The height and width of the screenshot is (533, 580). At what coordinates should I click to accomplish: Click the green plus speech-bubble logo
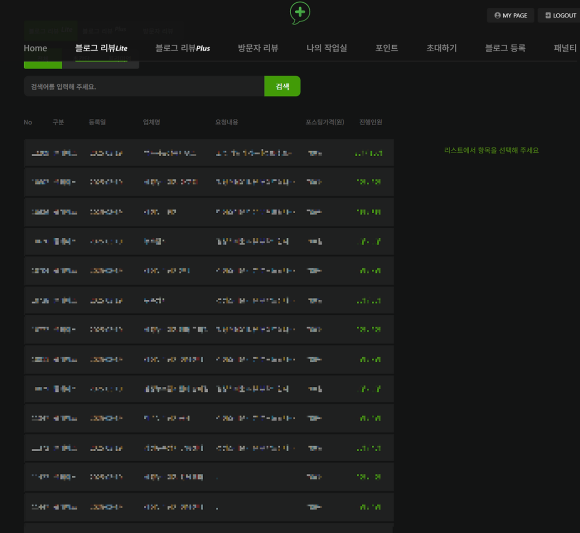pos(300,13)
